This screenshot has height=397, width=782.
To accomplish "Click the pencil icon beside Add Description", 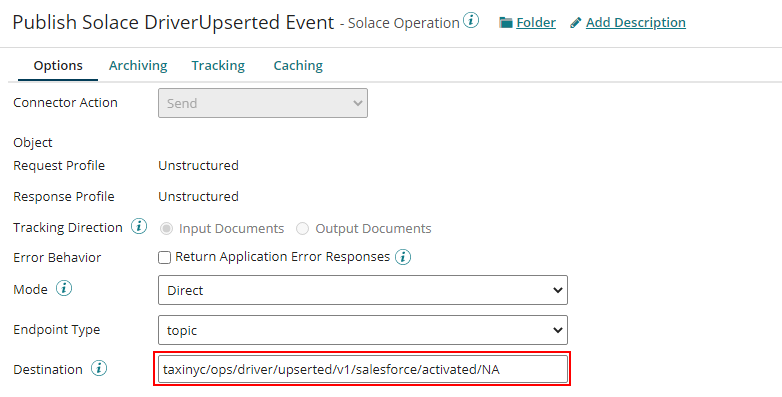I will click(x=576, y=23).
